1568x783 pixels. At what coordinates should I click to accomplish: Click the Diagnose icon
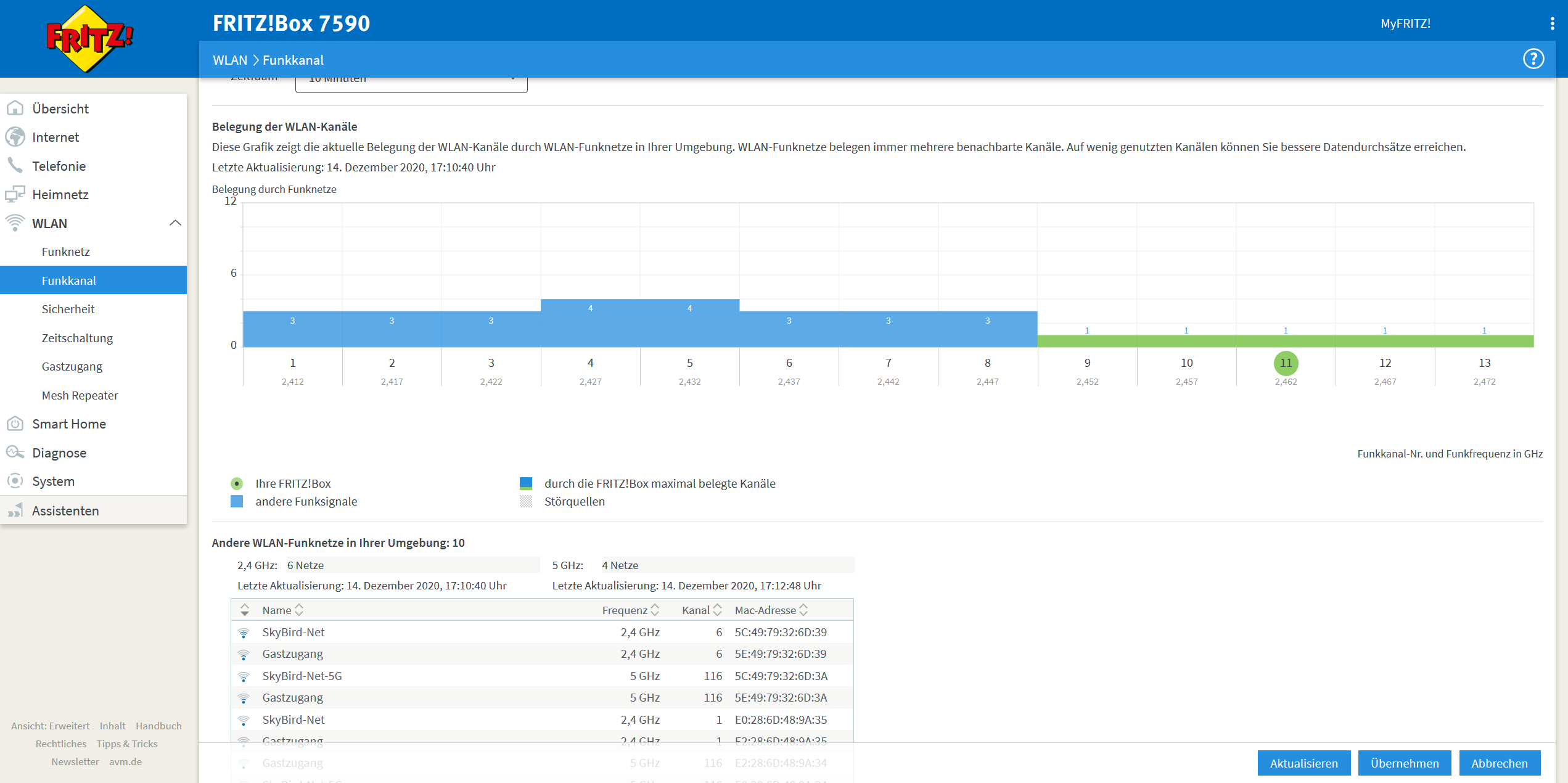[15, 453]
